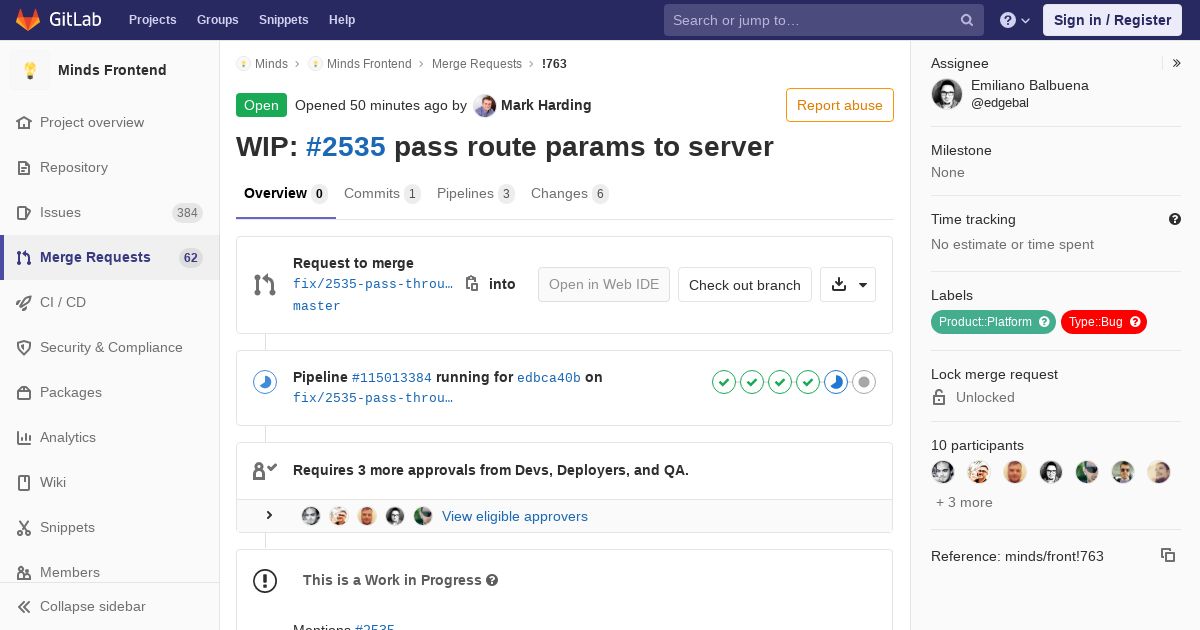
Task: Switch to the Commits tab
Action: coord(382,194)
